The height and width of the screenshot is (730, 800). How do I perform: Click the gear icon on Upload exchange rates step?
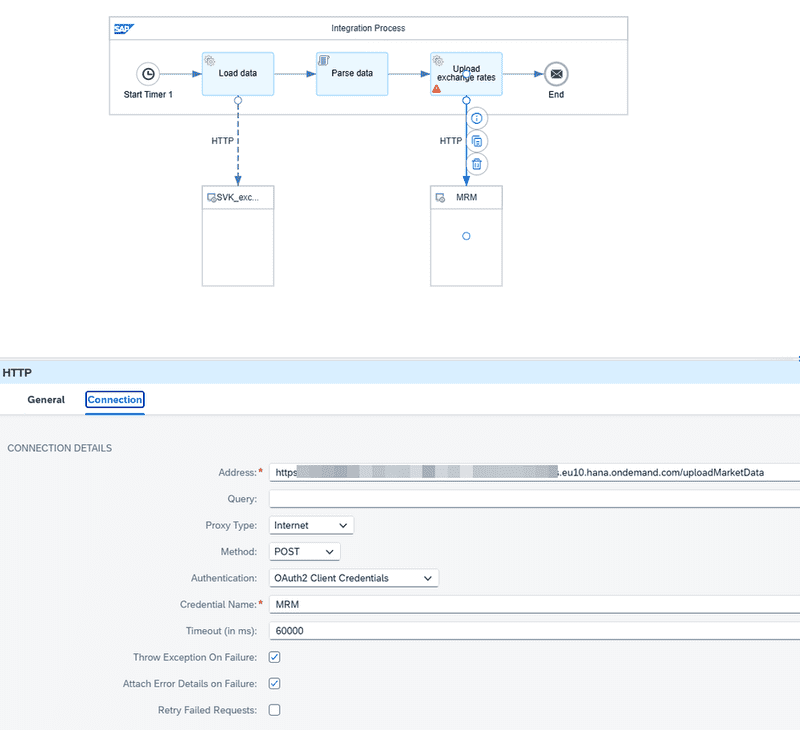pos(438,61)
